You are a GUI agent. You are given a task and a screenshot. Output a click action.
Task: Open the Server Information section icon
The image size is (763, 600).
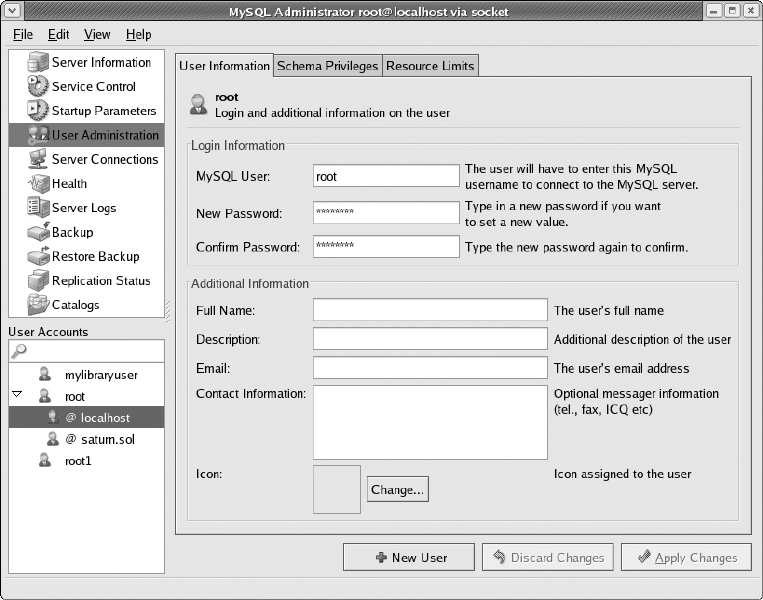[x=38, y=62]
